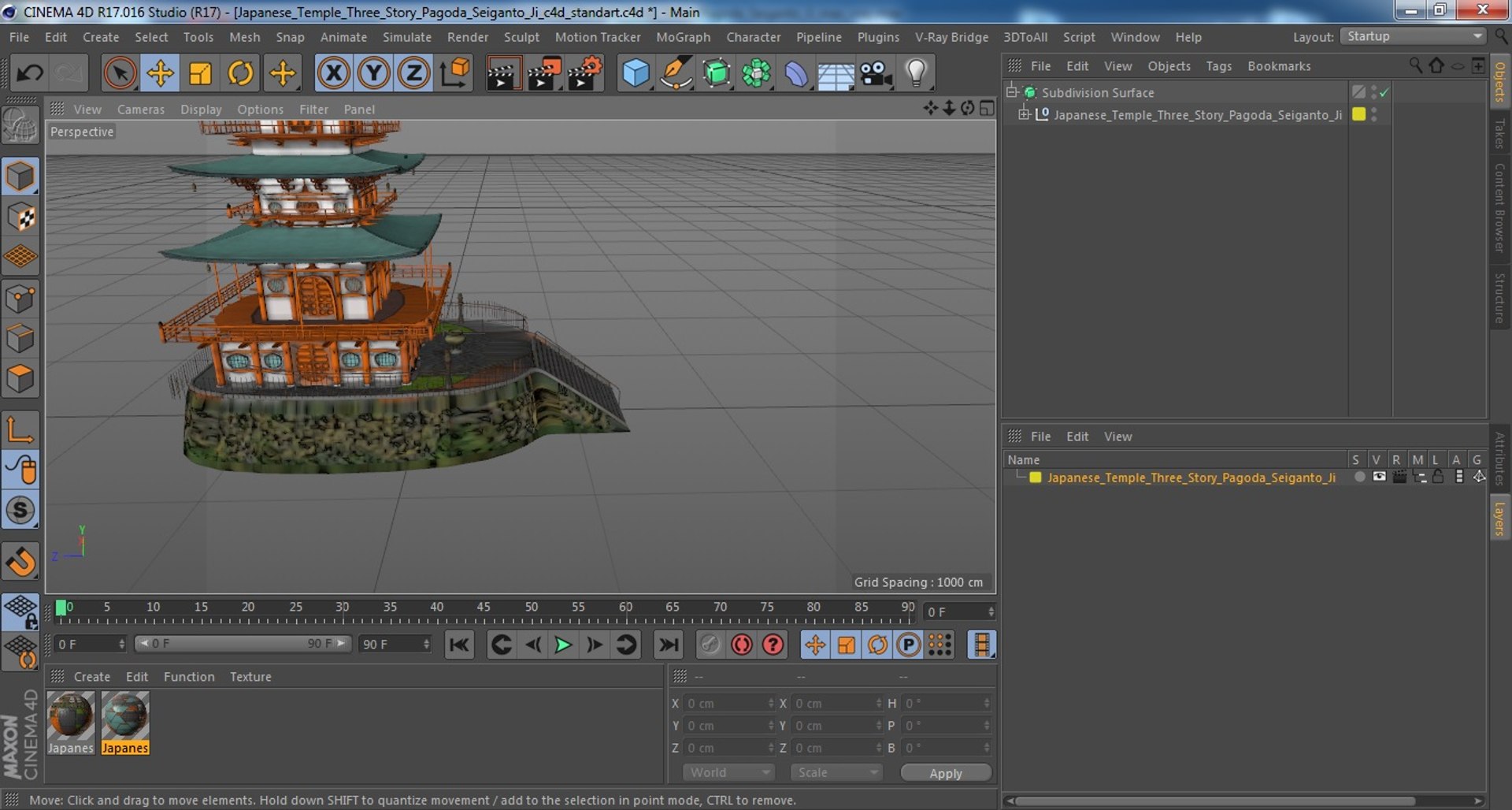Click frame 45 on the timeline ruler
Image resolution: width=1512 pixels, height=810 pixels.
coord(484,607)
